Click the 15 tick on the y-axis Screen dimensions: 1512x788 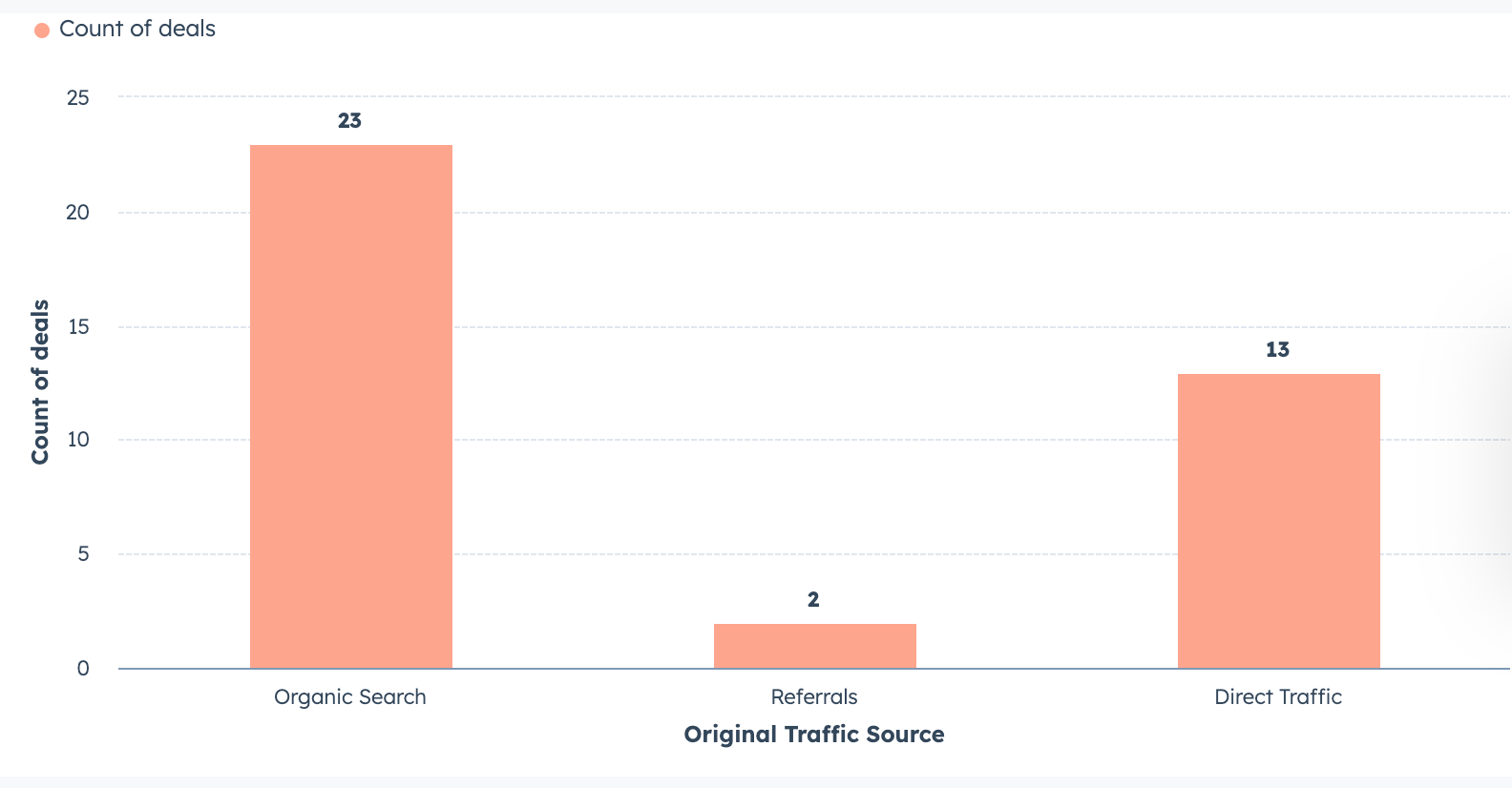click(78, 327)
